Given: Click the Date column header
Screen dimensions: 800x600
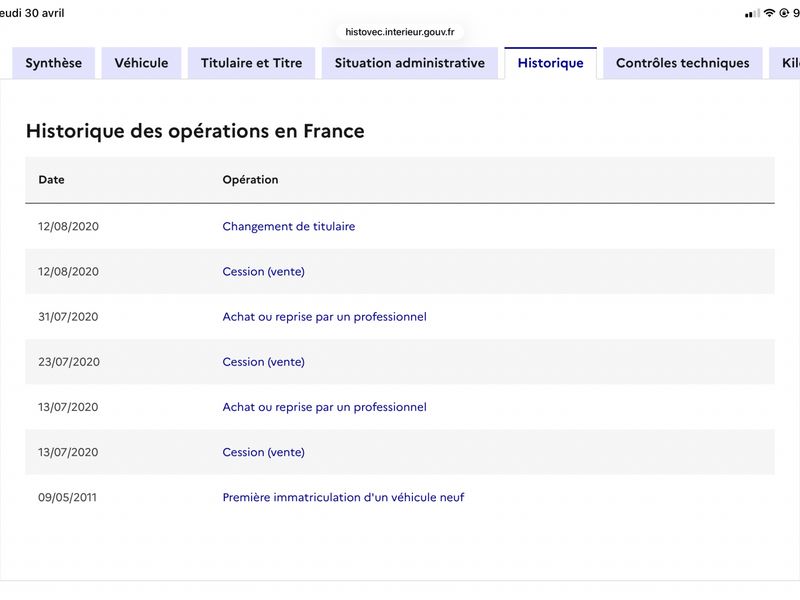Looking at the screenshot, I should click(x=52, y=180).
